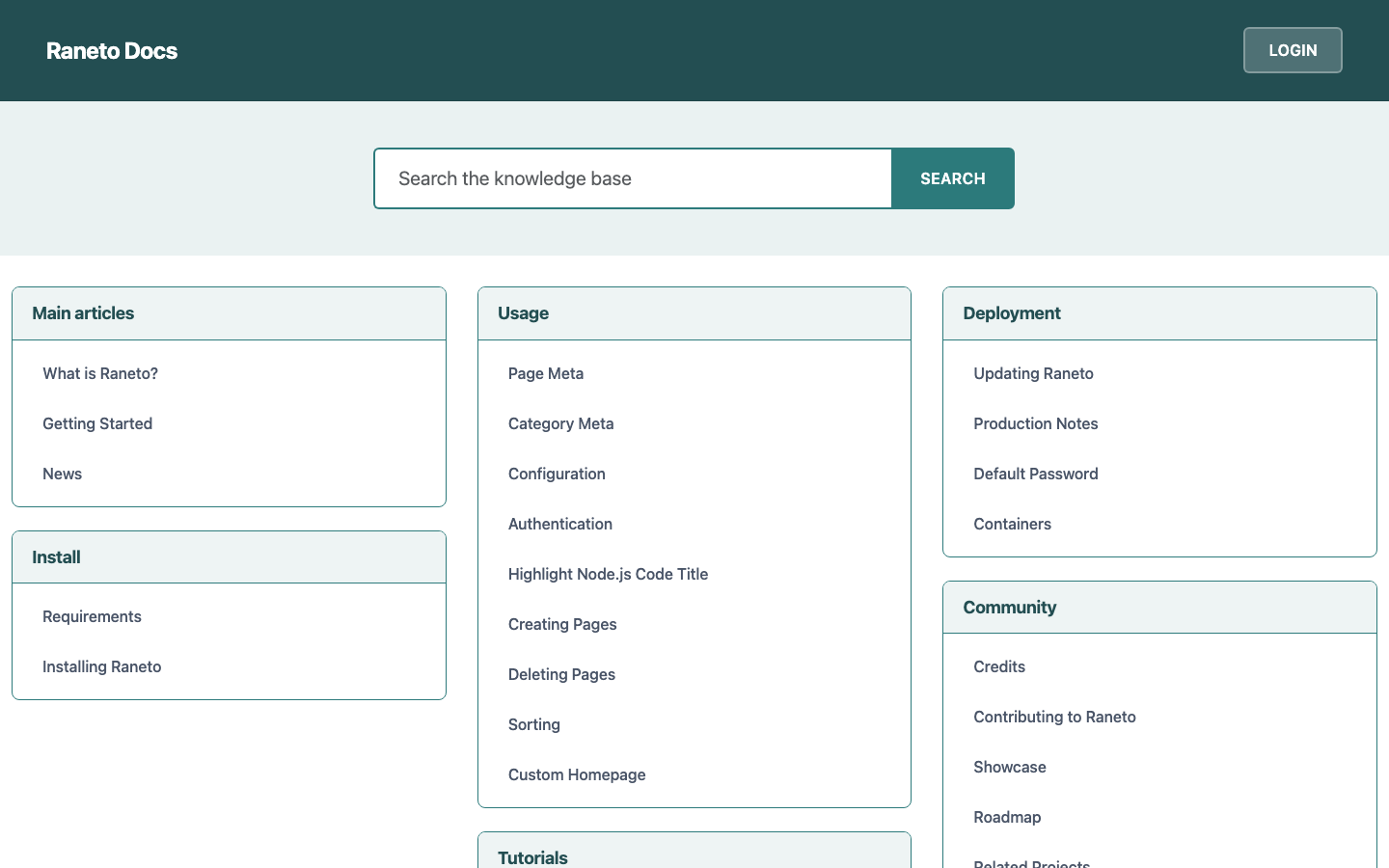The width and height of the screenshot is (1389, 868).
Task: Open Contributing to Raneto page
Action: tap(1054, 717)
